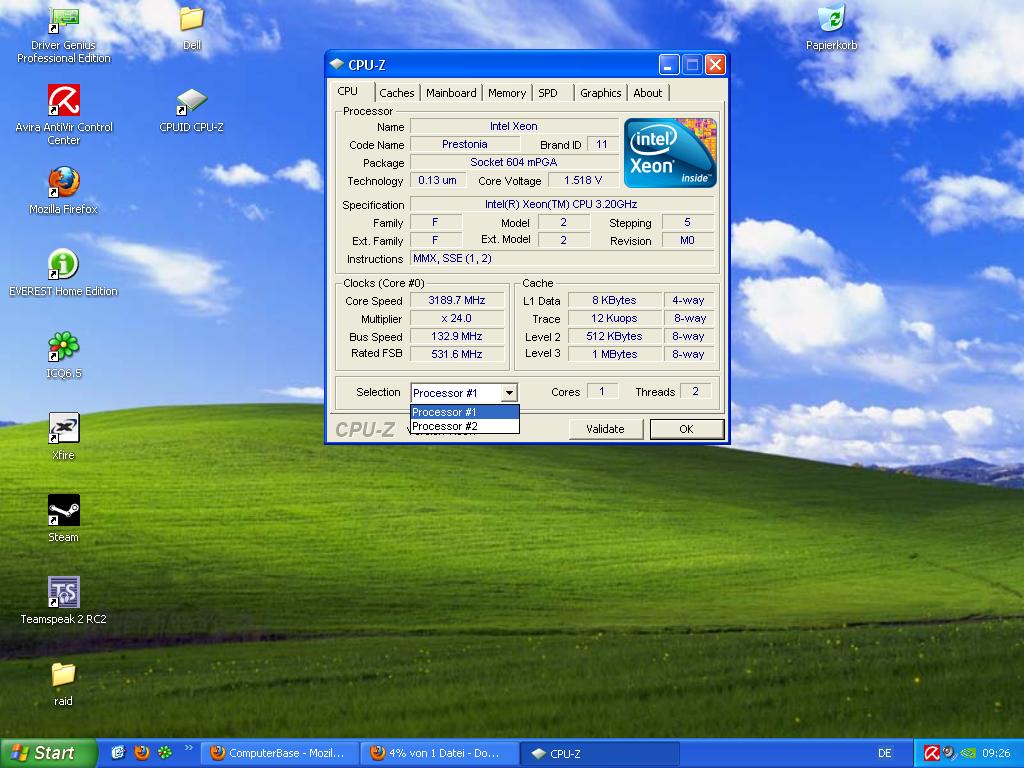Screen dimensions: 1024x768
Task: Open the Dell folder on desktop
Action: coord(191,29)
